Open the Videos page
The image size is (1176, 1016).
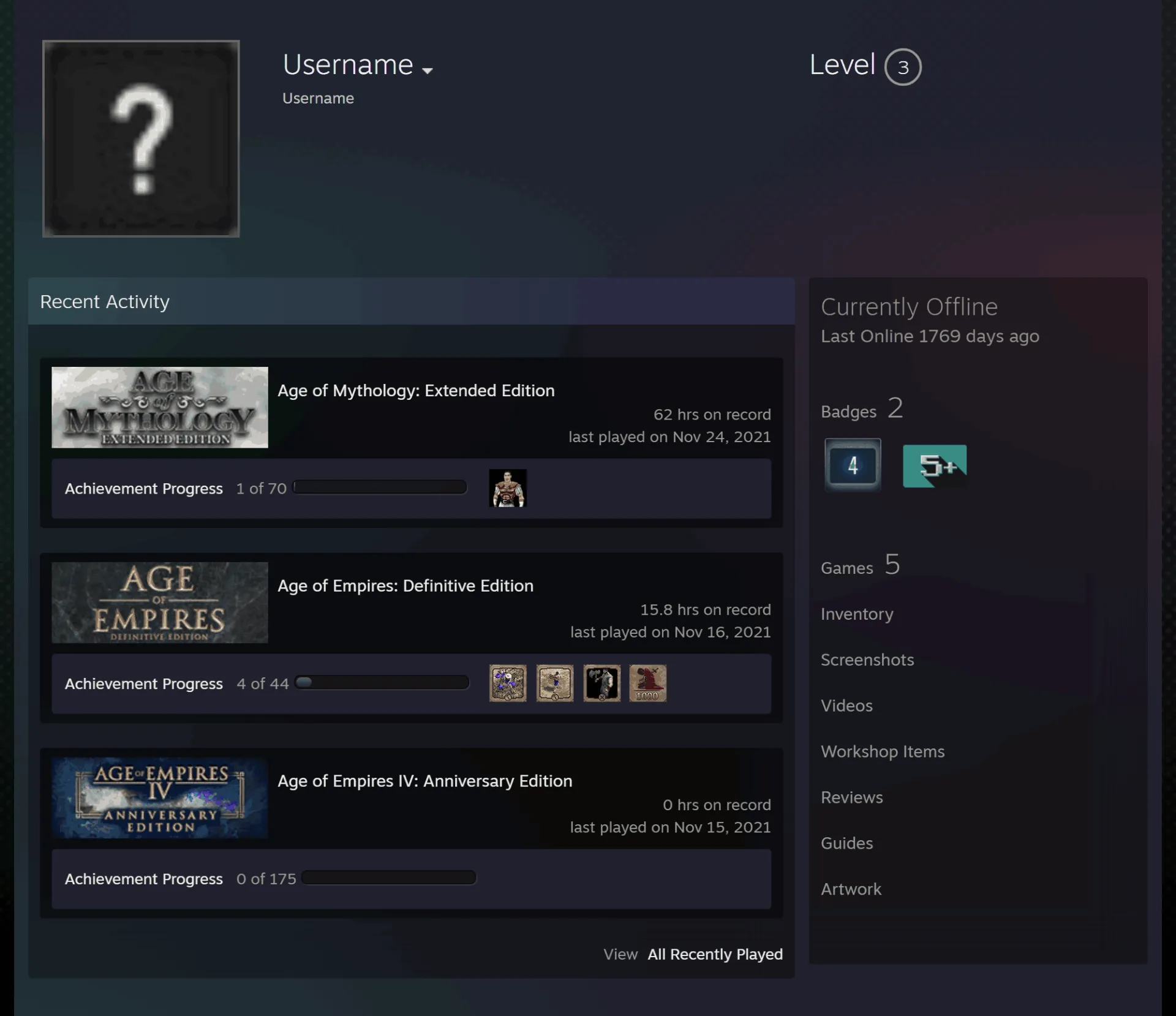click(846, 706)
